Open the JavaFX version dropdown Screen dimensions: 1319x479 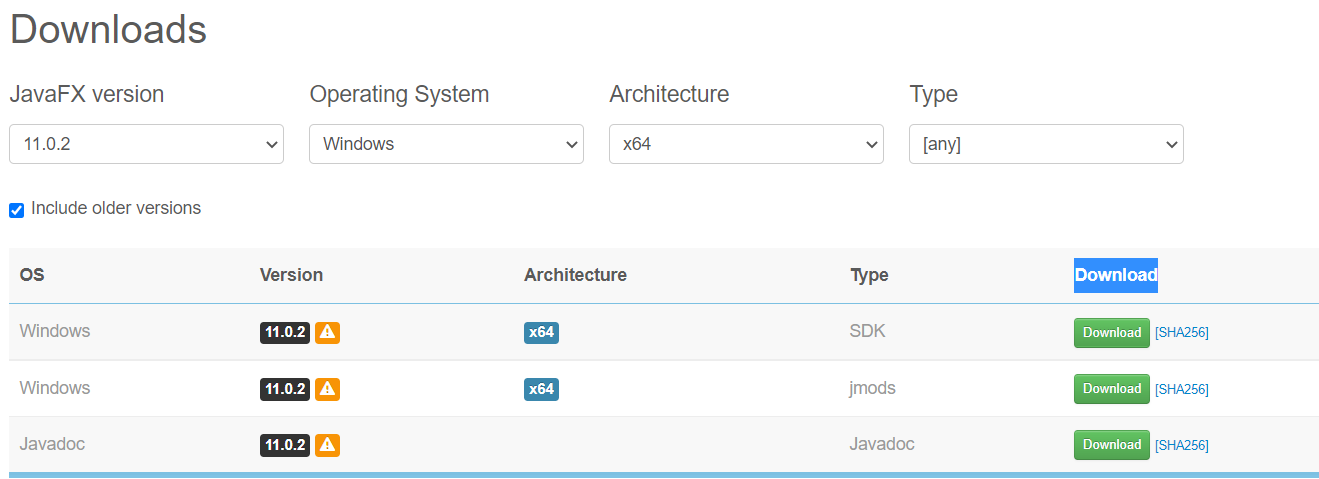click(x=146, y=144)
